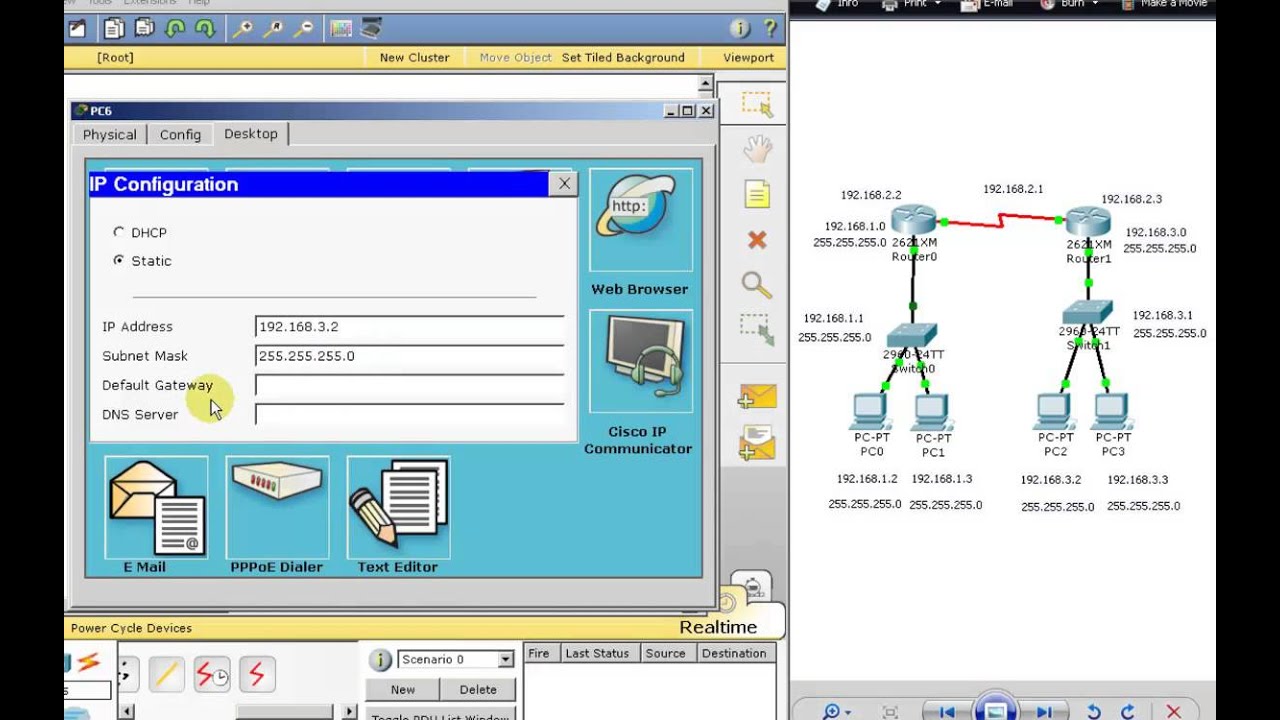1280x720 pixels.
Task: Click the Add Simple PDU envelope icon
Action: tap(757, 397)
